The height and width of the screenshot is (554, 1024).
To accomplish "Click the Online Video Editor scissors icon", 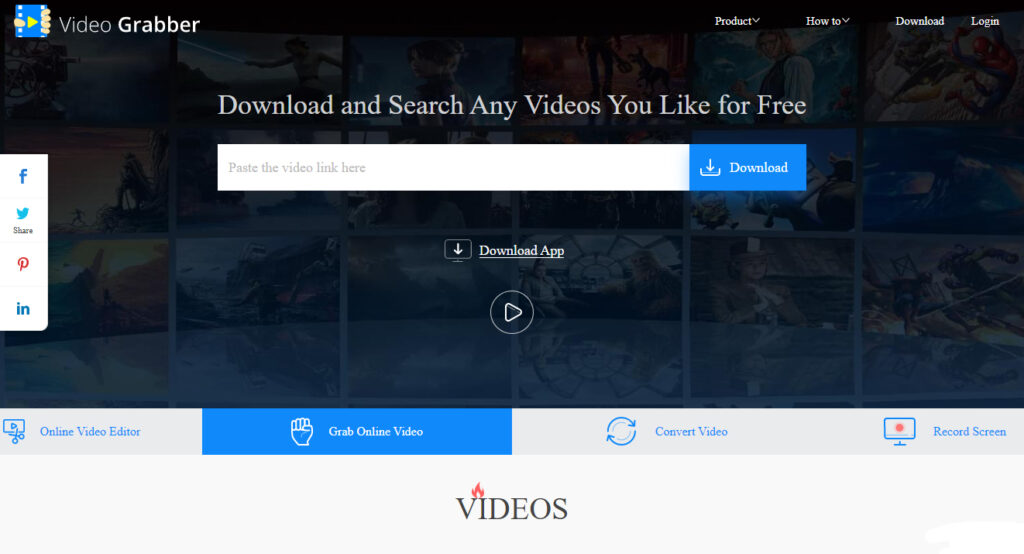I will [x=14, y=431].
